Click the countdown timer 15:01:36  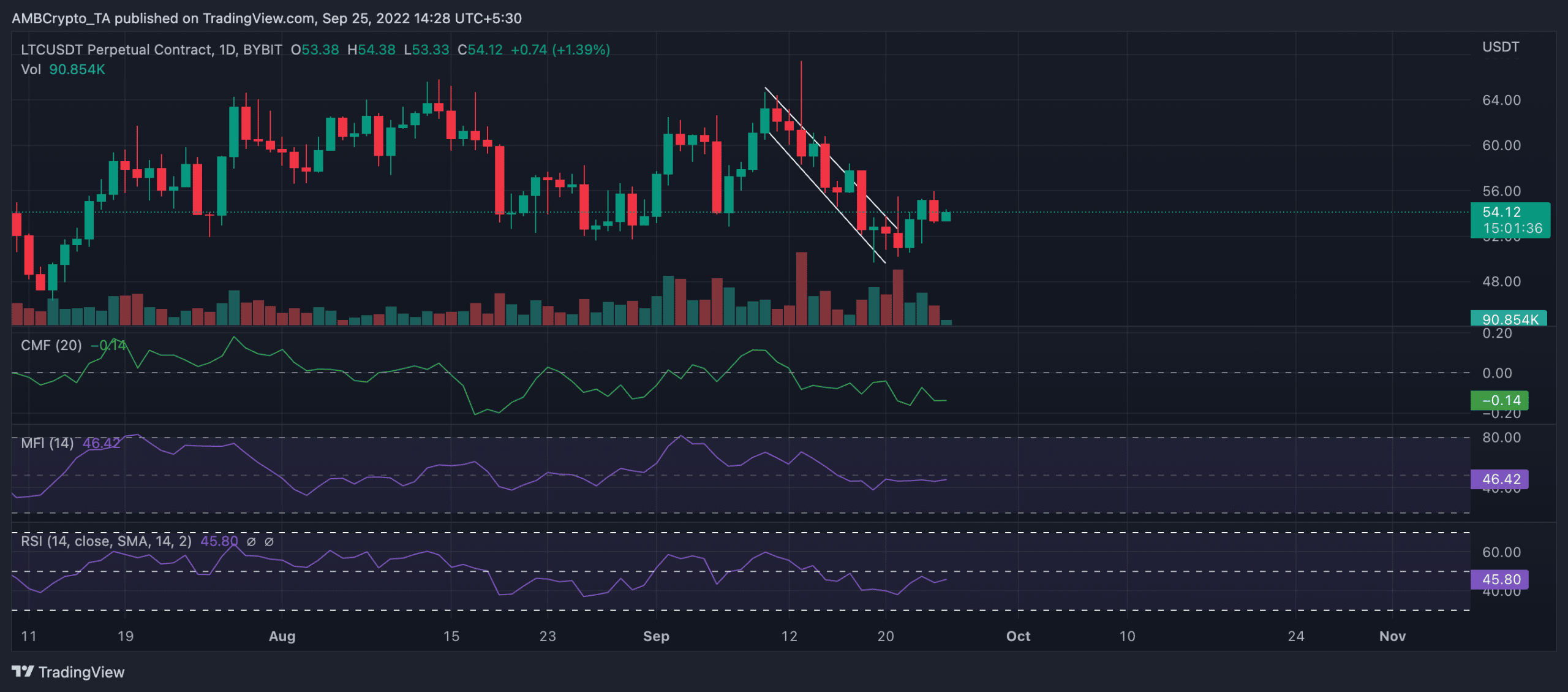point(1512,228)
